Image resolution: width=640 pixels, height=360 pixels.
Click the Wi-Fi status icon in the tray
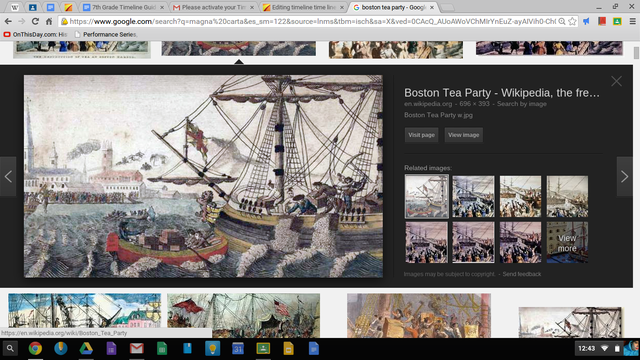[605, 348]
